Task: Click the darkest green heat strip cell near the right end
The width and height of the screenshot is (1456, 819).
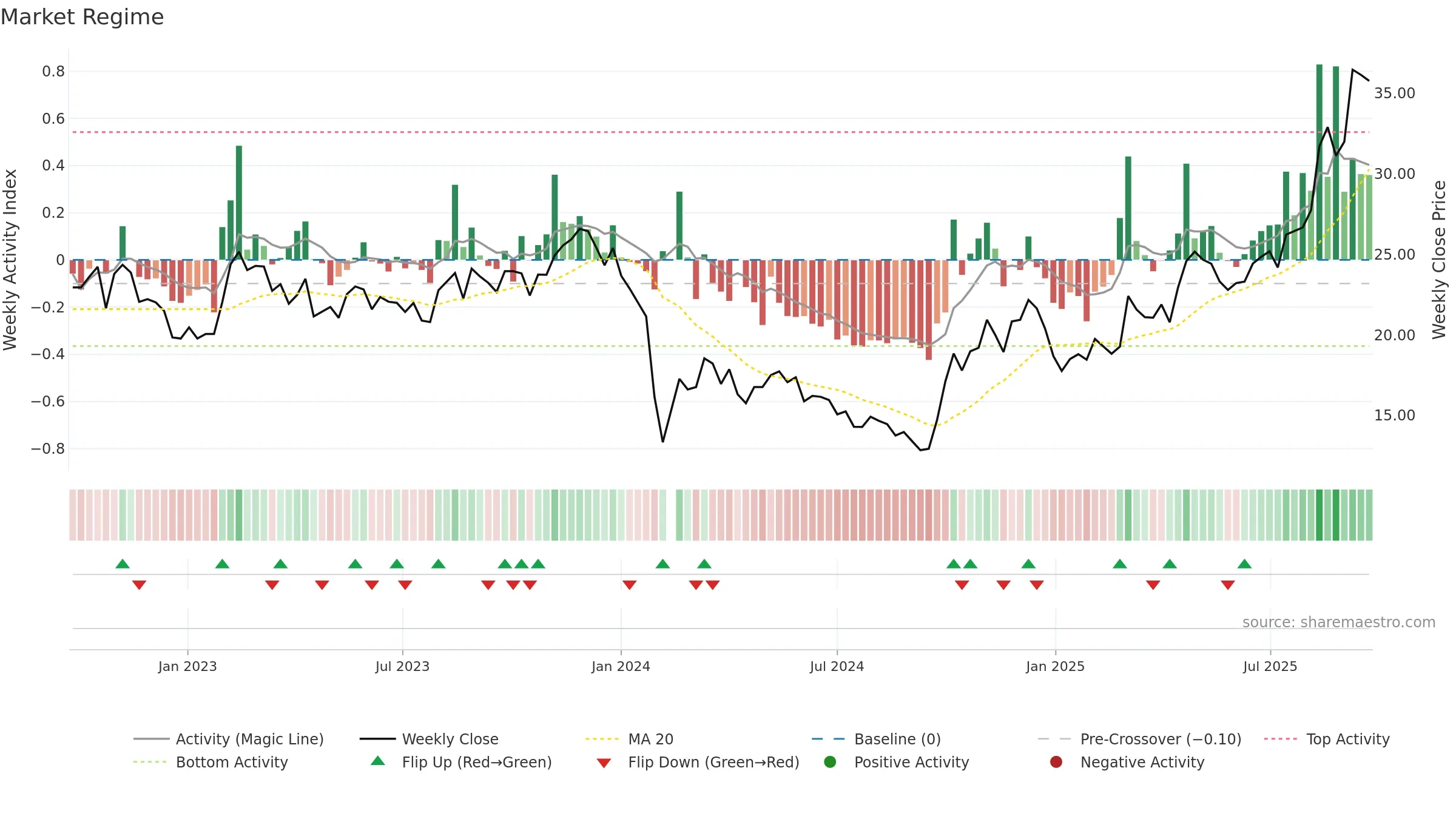Action: pos(1319,515)
